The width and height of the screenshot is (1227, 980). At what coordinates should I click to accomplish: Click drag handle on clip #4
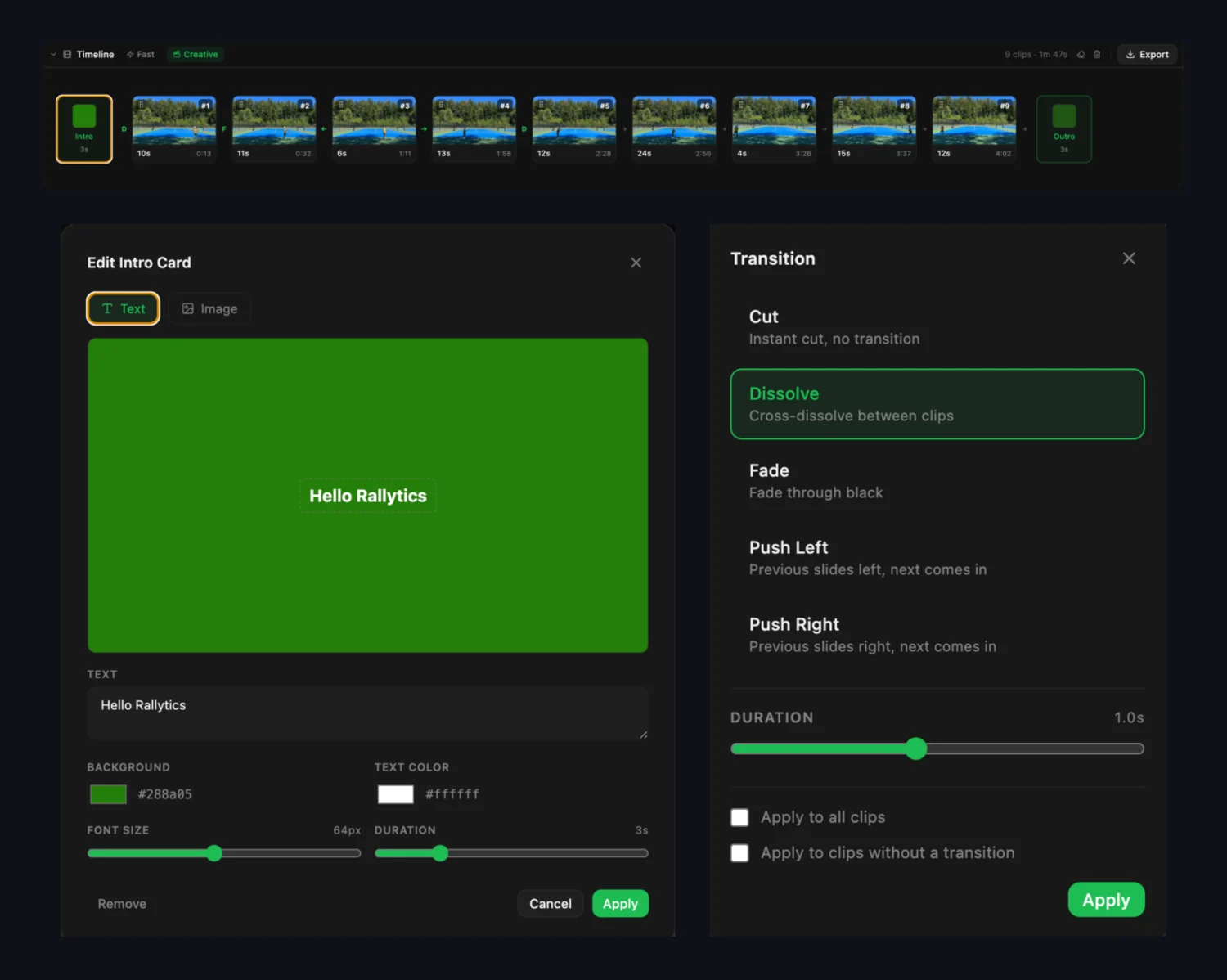click(441, 105)
